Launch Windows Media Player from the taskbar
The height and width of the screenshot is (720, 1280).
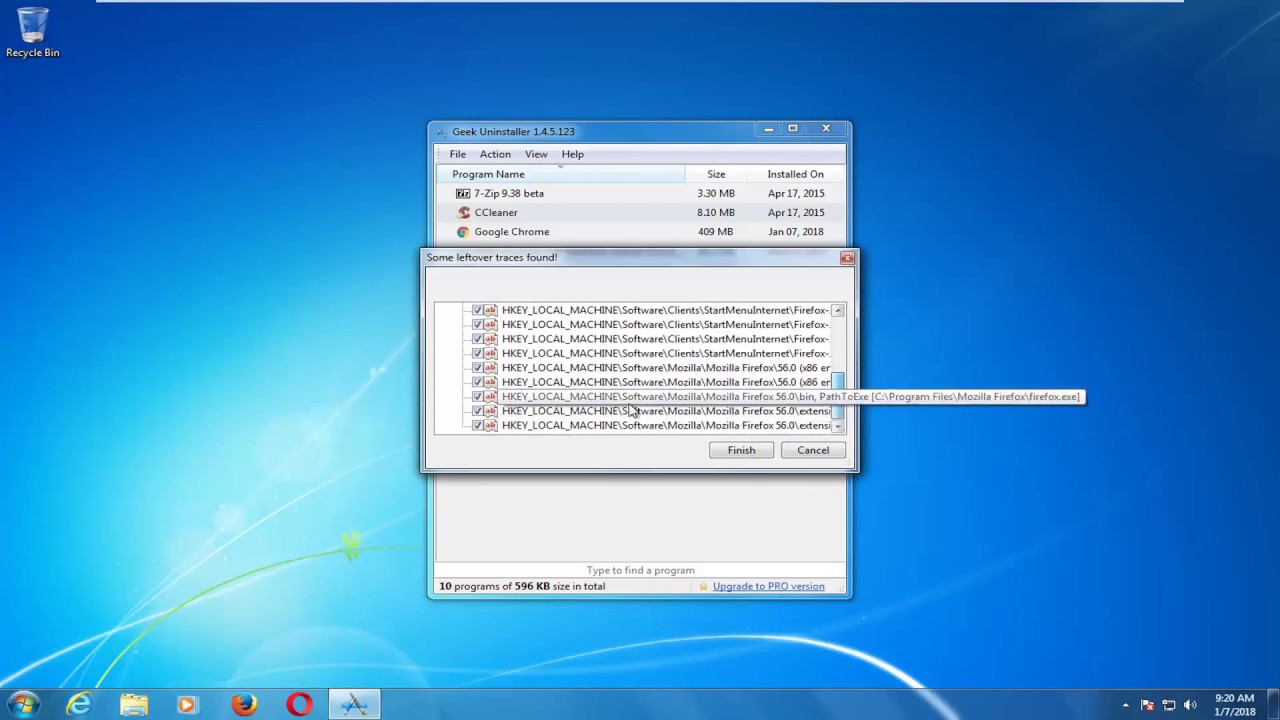187,705
